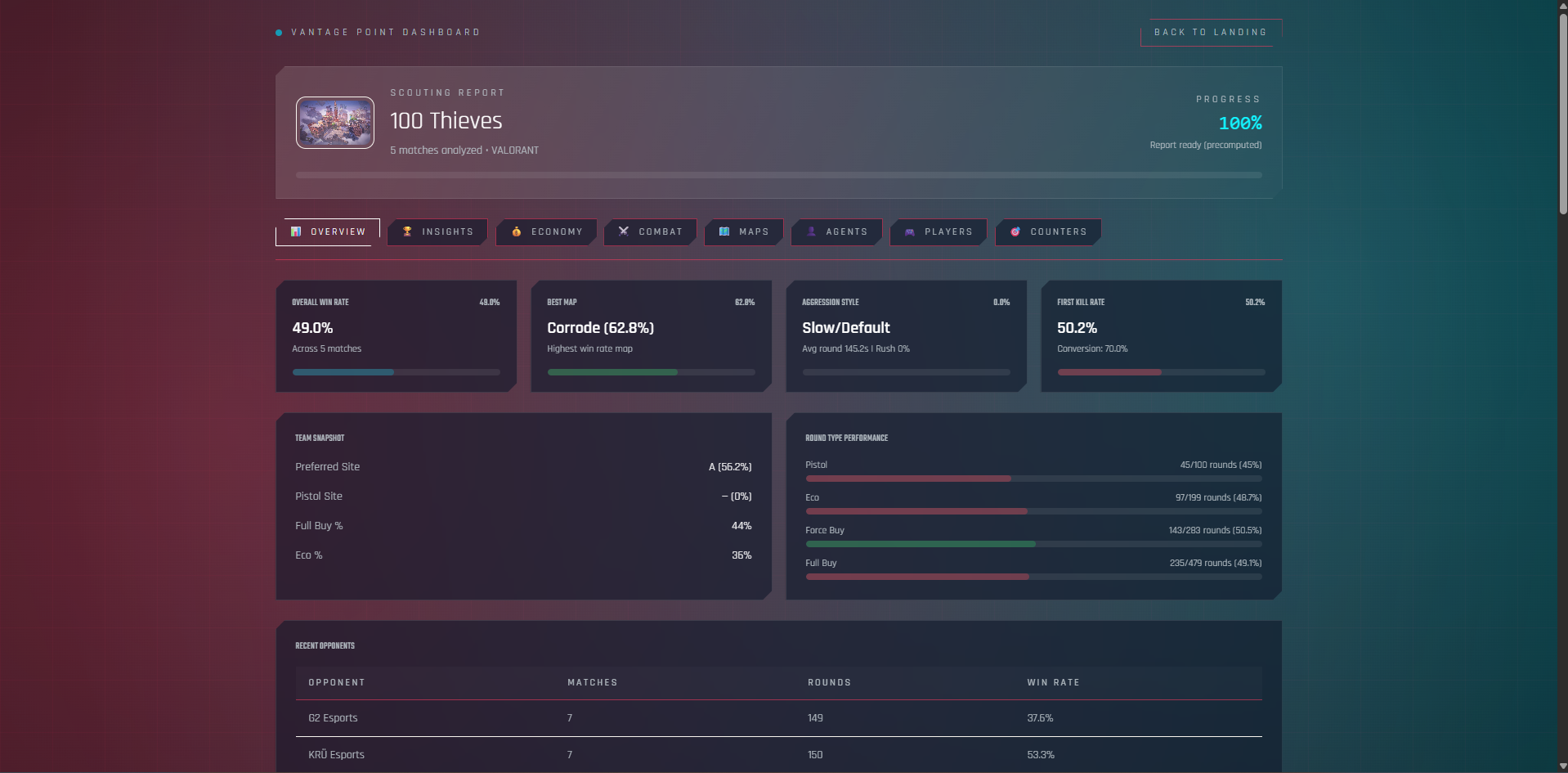Screen dimensions: 1568x773
Task: Click the 100 Thieves team name
Action: (446, 121)
